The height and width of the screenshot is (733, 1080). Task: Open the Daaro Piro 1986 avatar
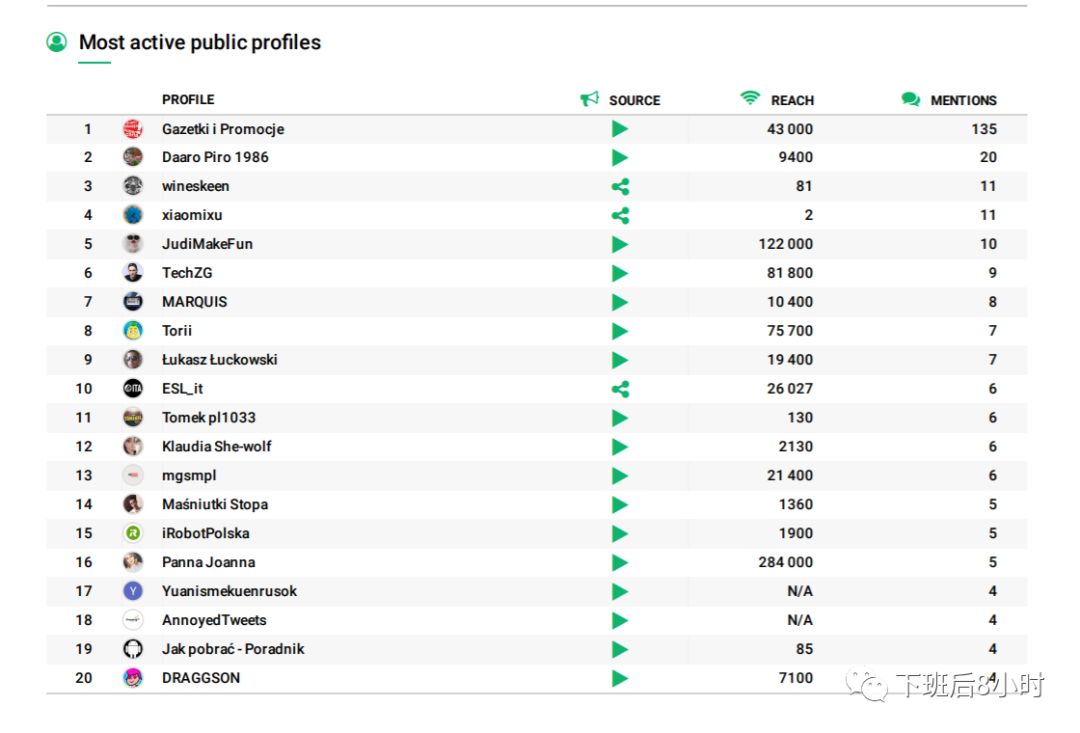pyautogui.click(x=133, y=157)
